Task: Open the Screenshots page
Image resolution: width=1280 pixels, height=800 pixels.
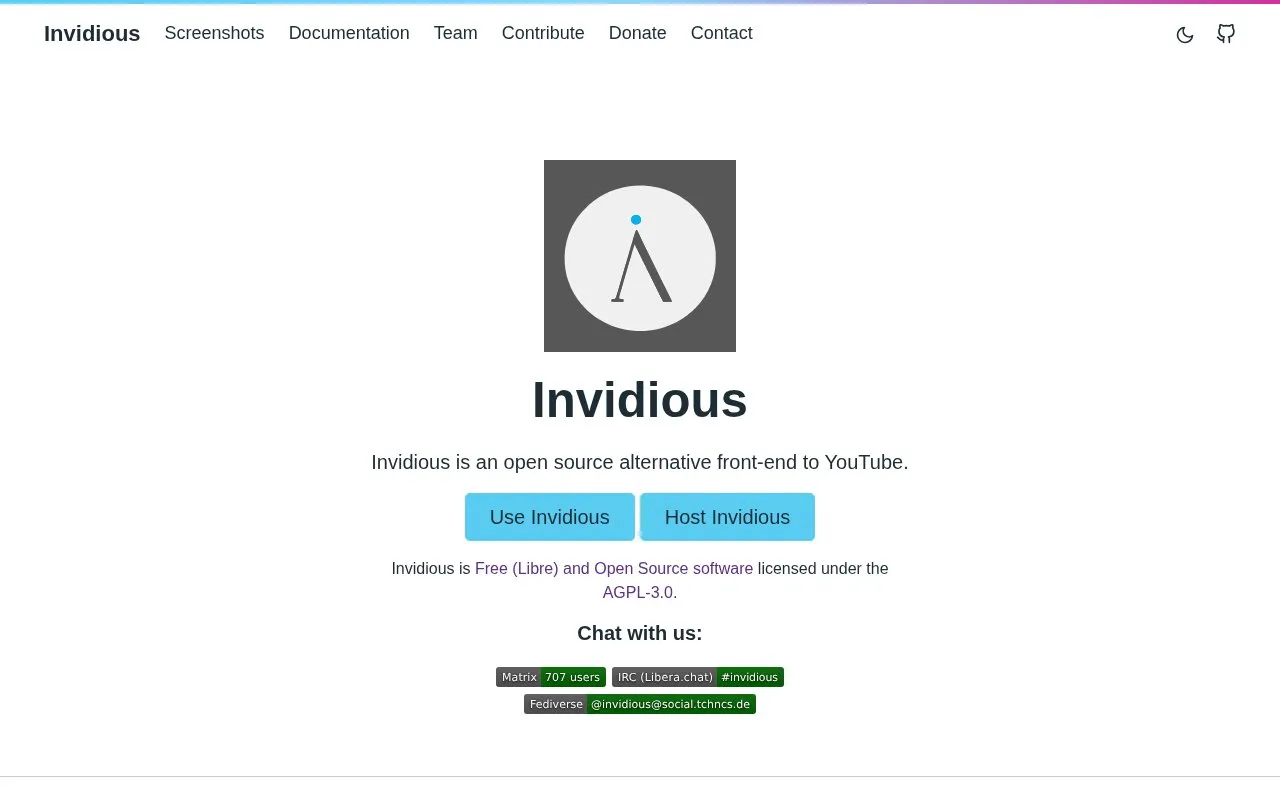Action: coord(214,33)
